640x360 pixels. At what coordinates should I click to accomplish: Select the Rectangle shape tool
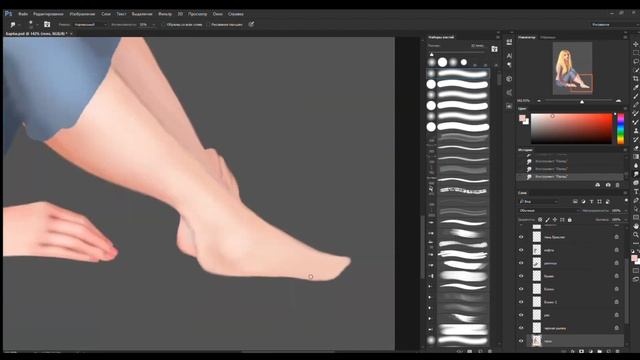(636, 218)
